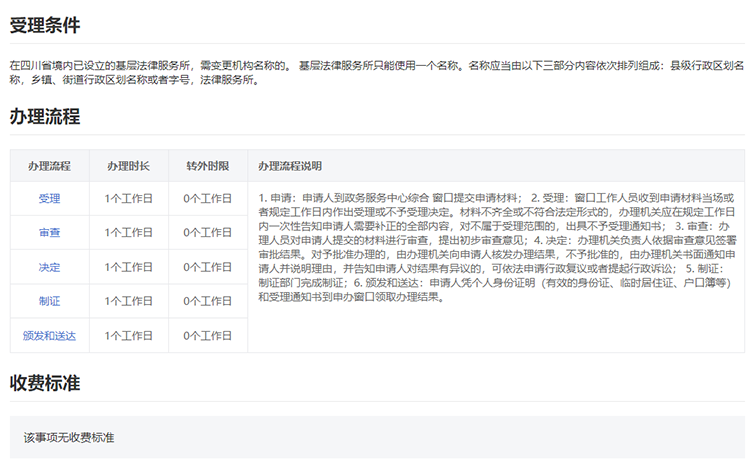Viewport: 750px width, 469px height.
Task: Click the process description paragraph starting 1. 申请
Action: (x=495, y=247)
